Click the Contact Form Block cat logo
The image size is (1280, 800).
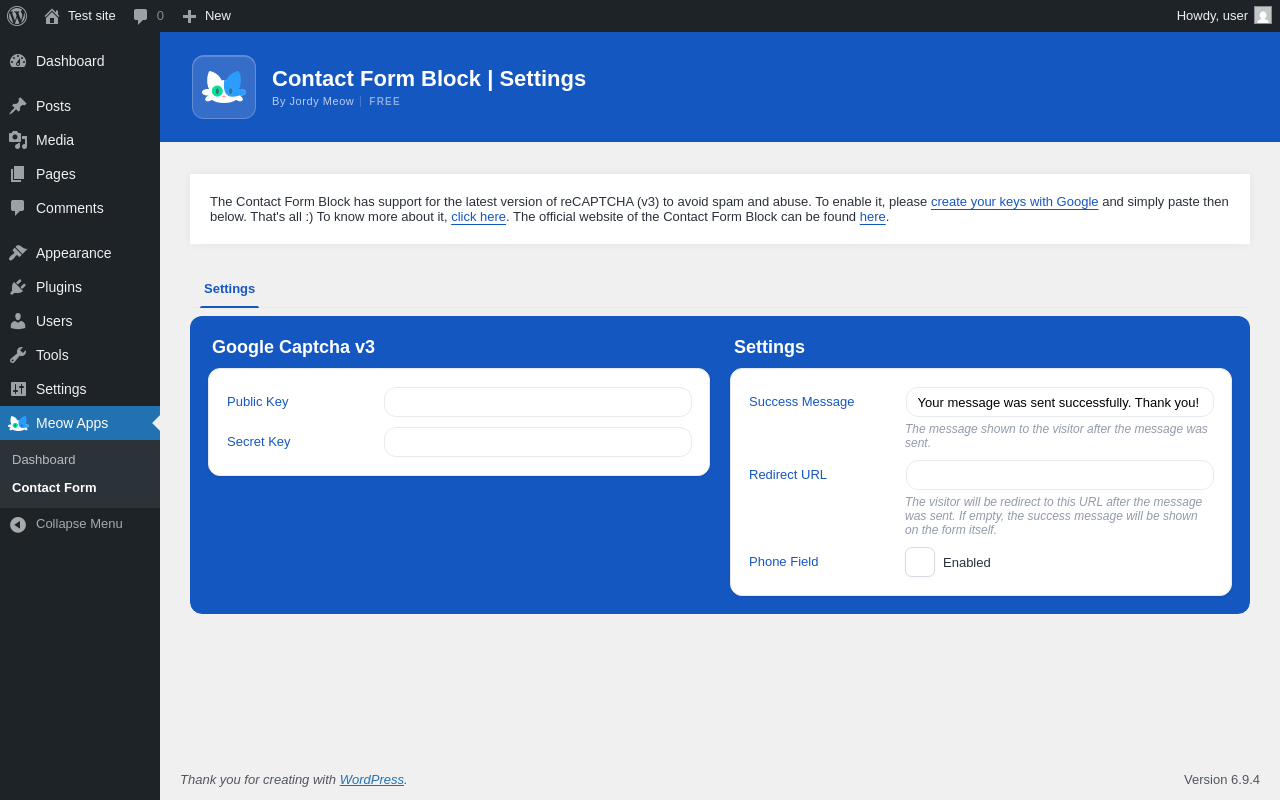pyautogui.click(x=224, y=87)
